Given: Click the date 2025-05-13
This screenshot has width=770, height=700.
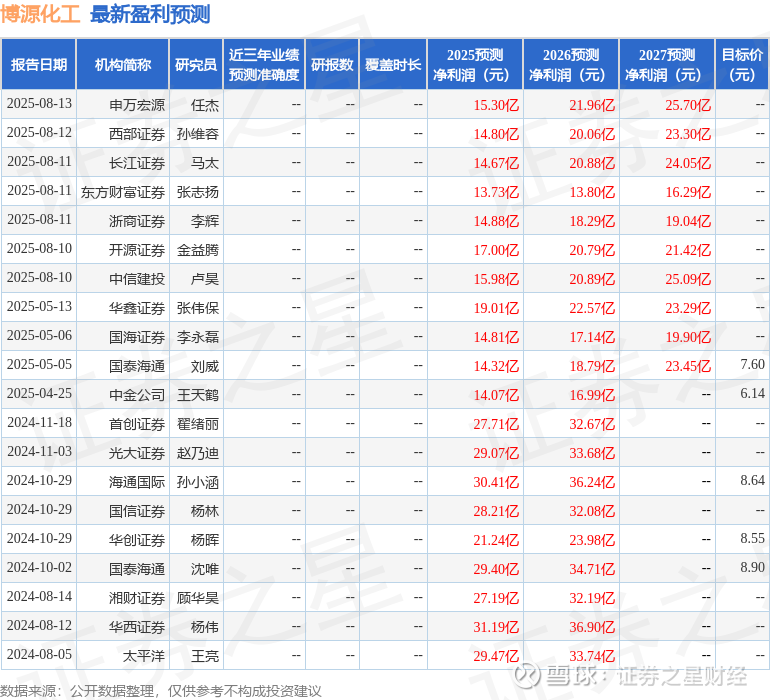Looking at the screenshot, I should point(39,306).
